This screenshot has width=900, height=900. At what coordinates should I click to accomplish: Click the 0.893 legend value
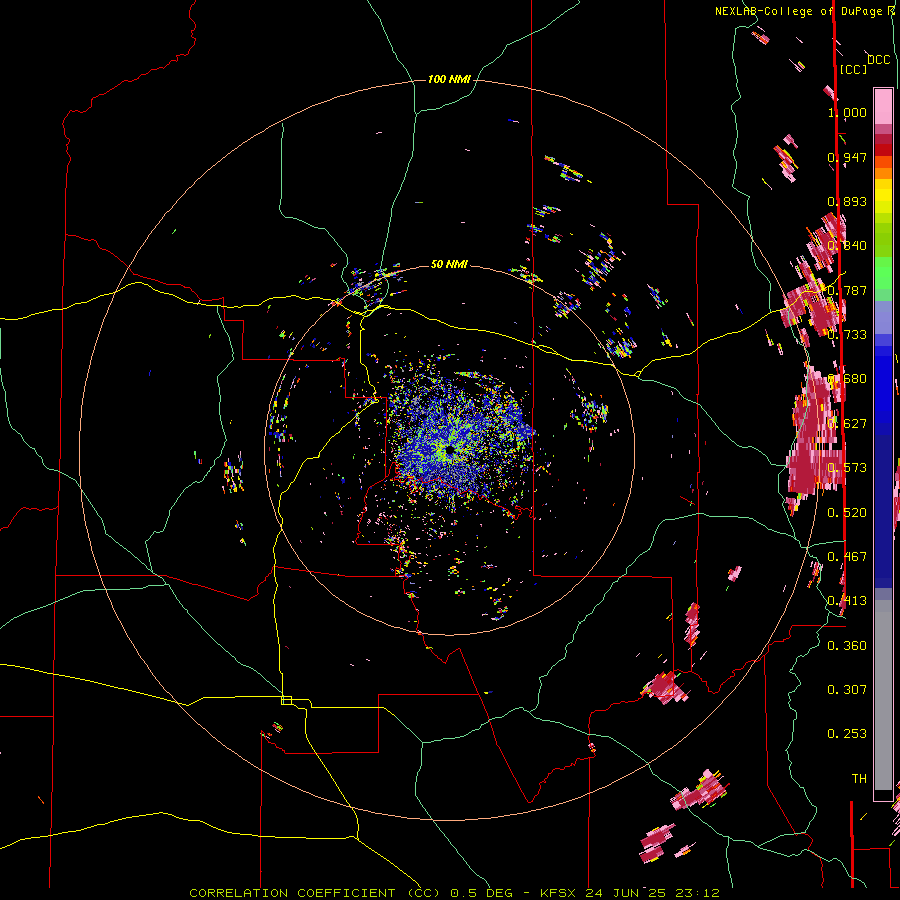pos(847,201)
